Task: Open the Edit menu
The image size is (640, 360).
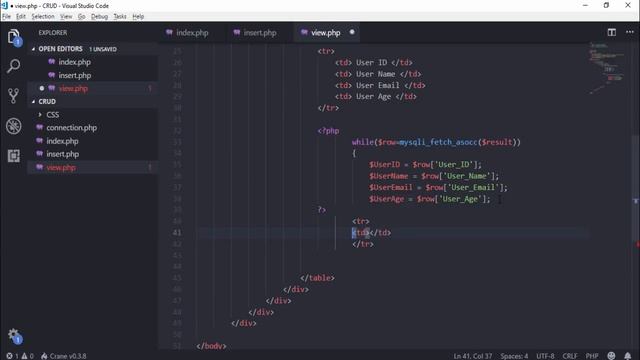Action: (x=21, y=16)
